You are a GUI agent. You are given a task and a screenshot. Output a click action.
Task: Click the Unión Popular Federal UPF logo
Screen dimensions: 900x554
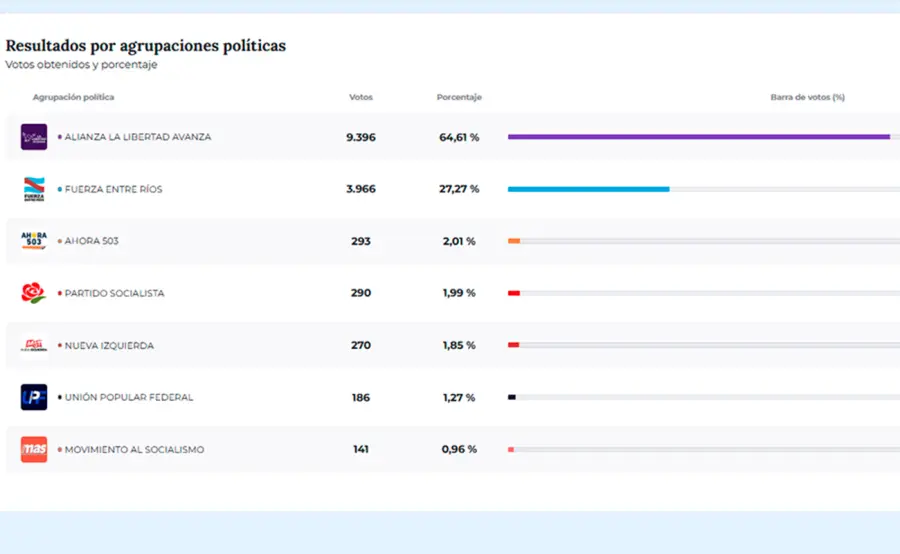click(x=34, y=397)
